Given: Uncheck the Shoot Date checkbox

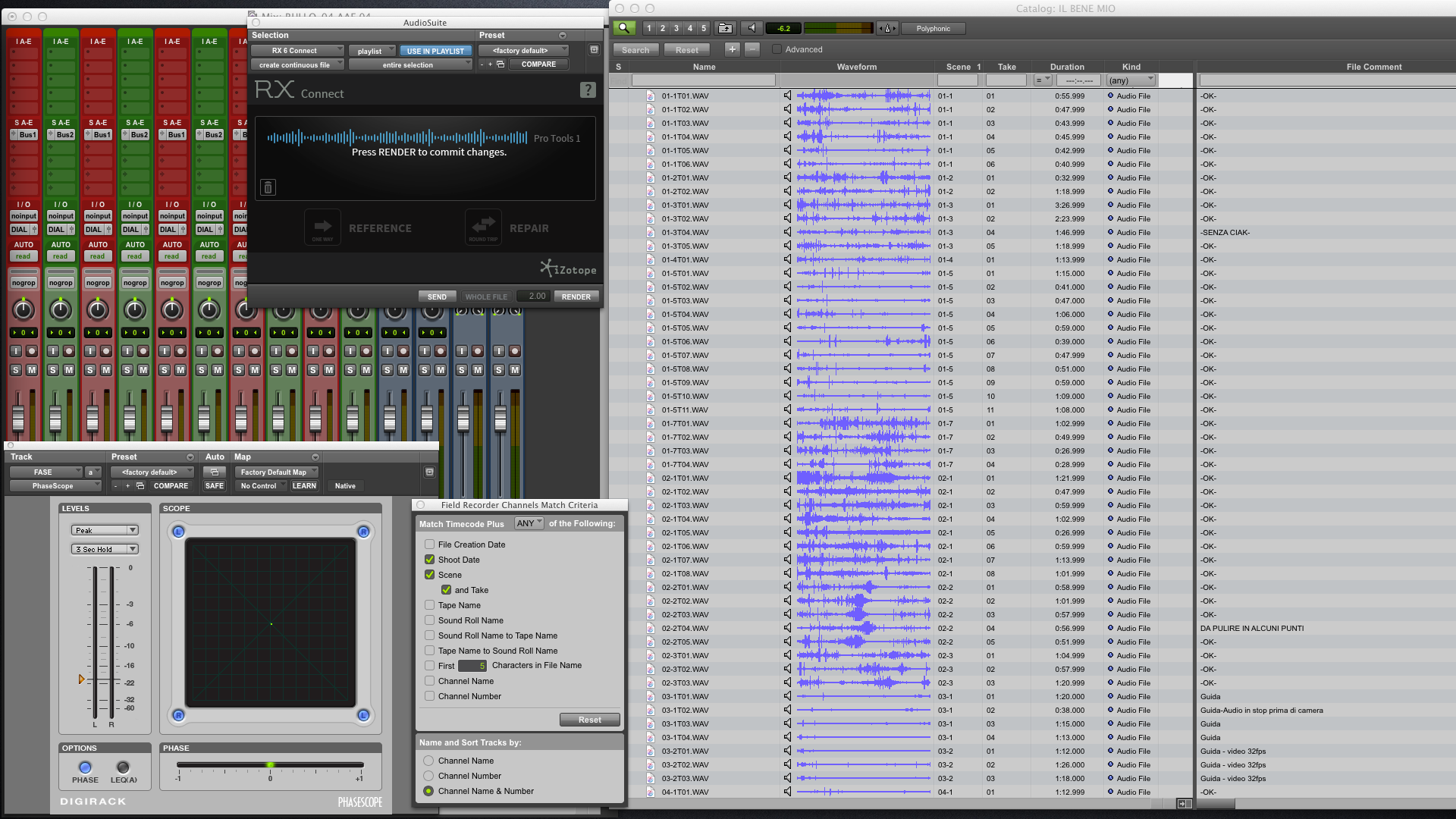Looking at the screenshot, I should [x=430, y=560].
